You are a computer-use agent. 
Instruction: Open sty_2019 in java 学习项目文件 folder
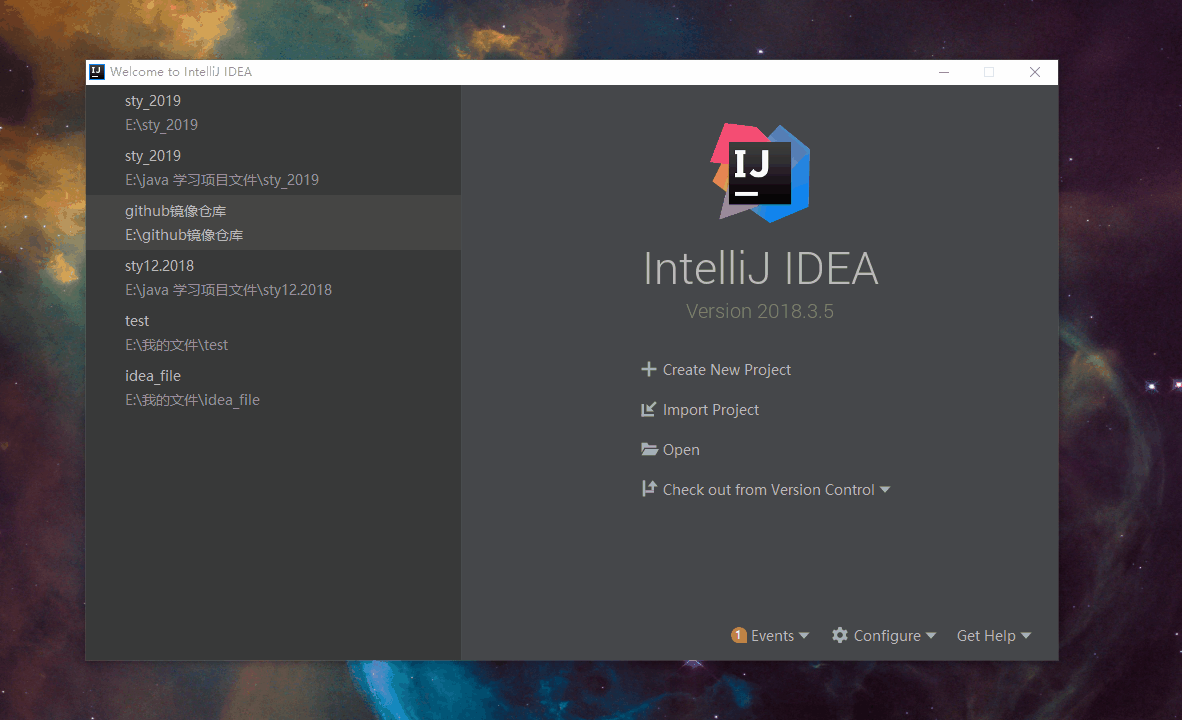(273, 167)
